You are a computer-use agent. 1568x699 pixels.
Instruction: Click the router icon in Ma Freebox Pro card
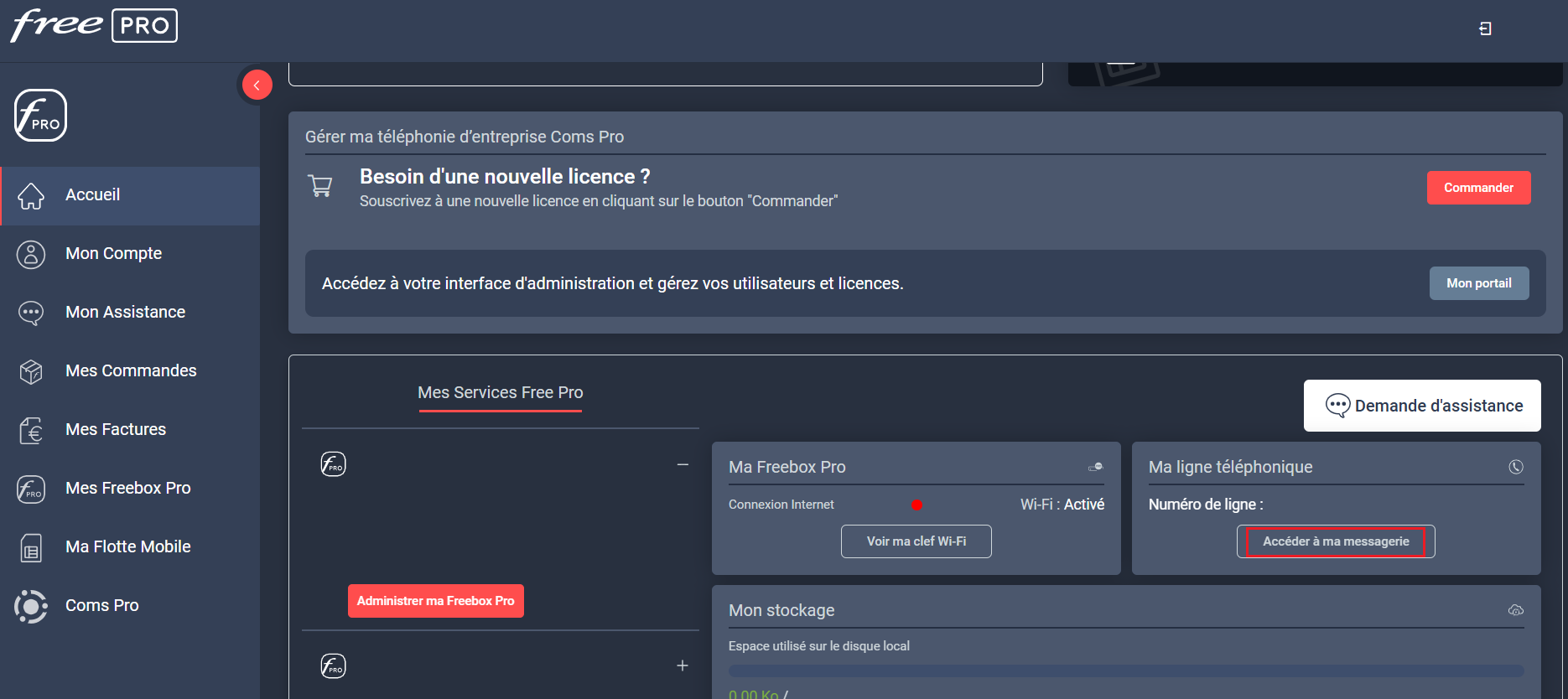[x=1095, y=467]
